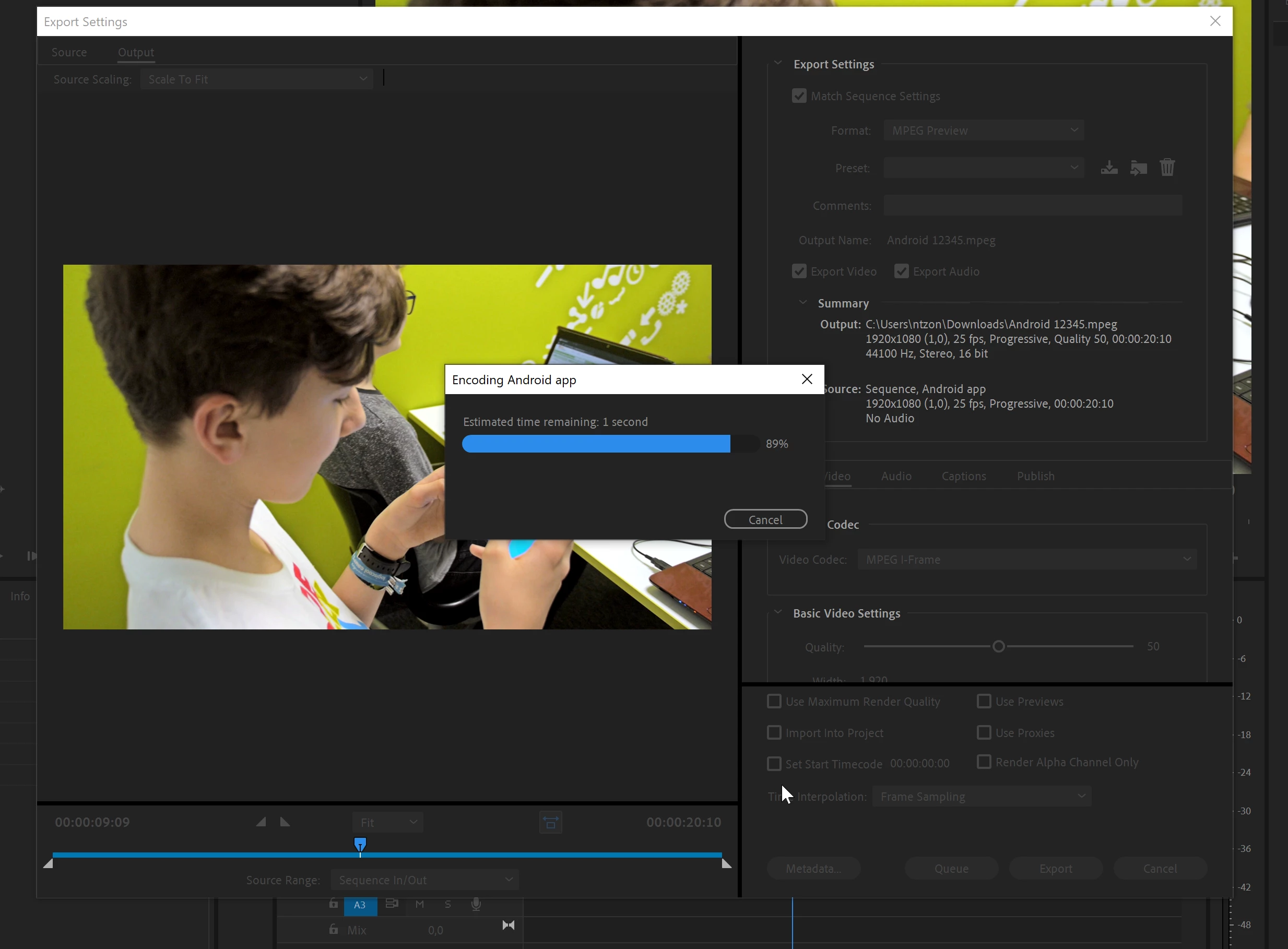Uncheck Match Sequence Settings
The height and width of the screenshot is (949, 1288).
[799, 96]
